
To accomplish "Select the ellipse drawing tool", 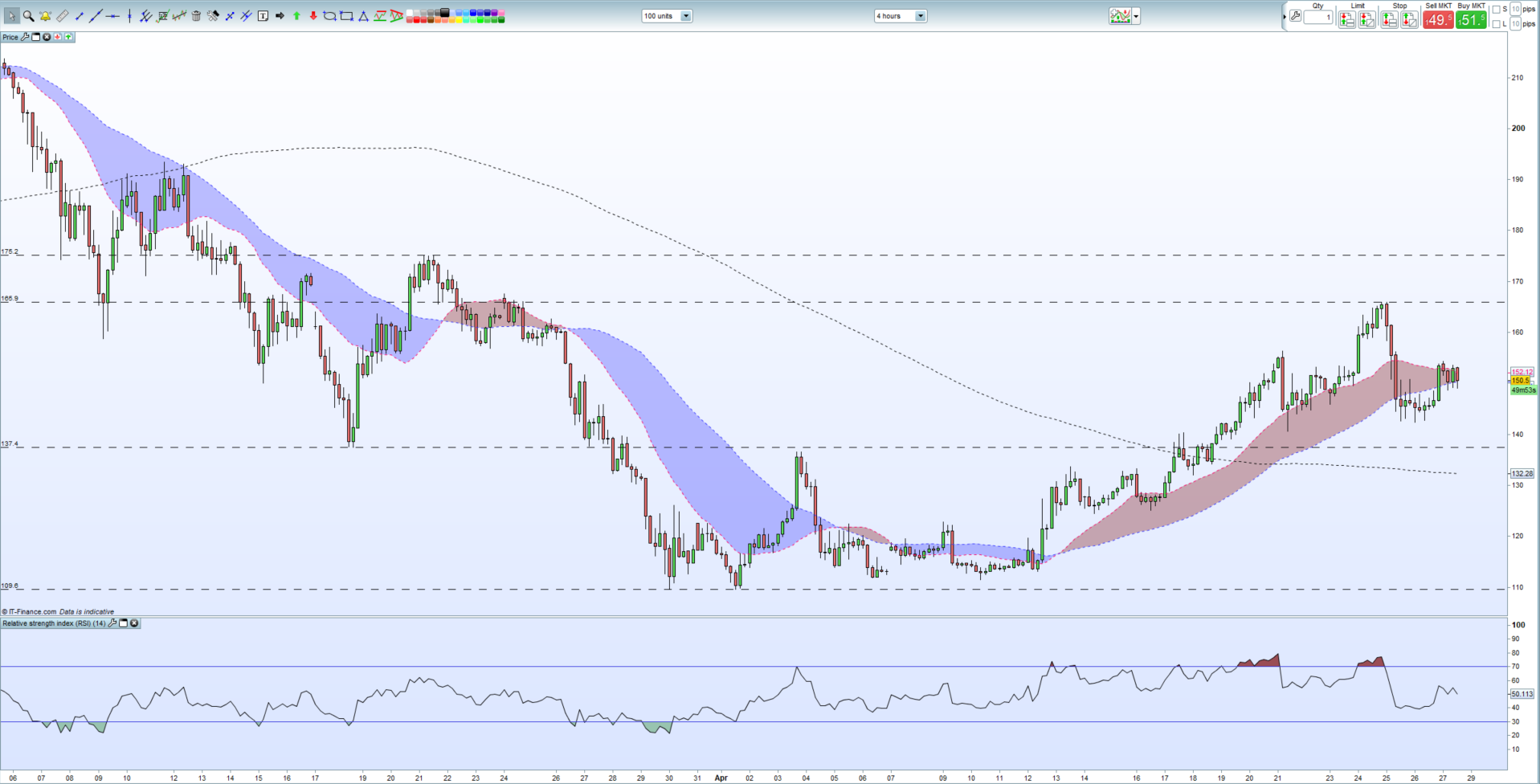I will click(329, 16).
